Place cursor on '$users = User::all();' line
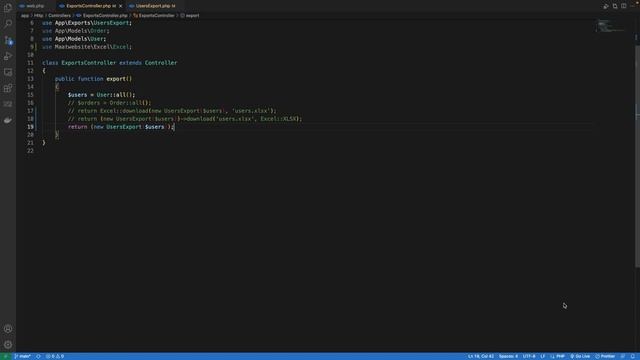The image size is (640, 360). (101, 95)
